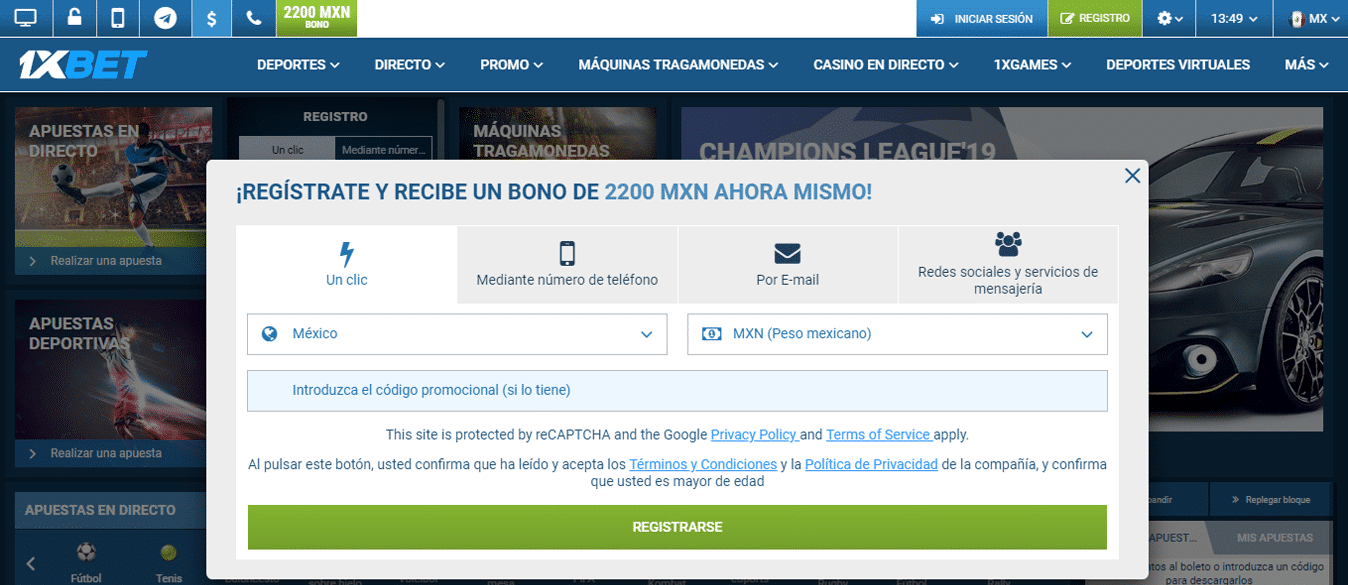This screenshot has height=585, width=1348.
Task: Click the APUESTAS EN DIRECTO banner thumbnail
Action: click(x=114, y=178)
